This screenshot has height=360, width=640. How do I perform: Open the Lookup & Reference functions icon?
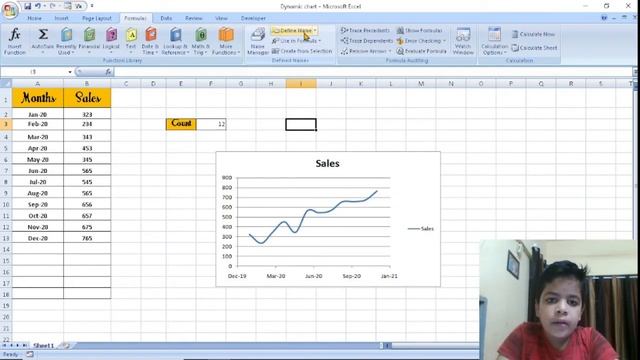176,35
